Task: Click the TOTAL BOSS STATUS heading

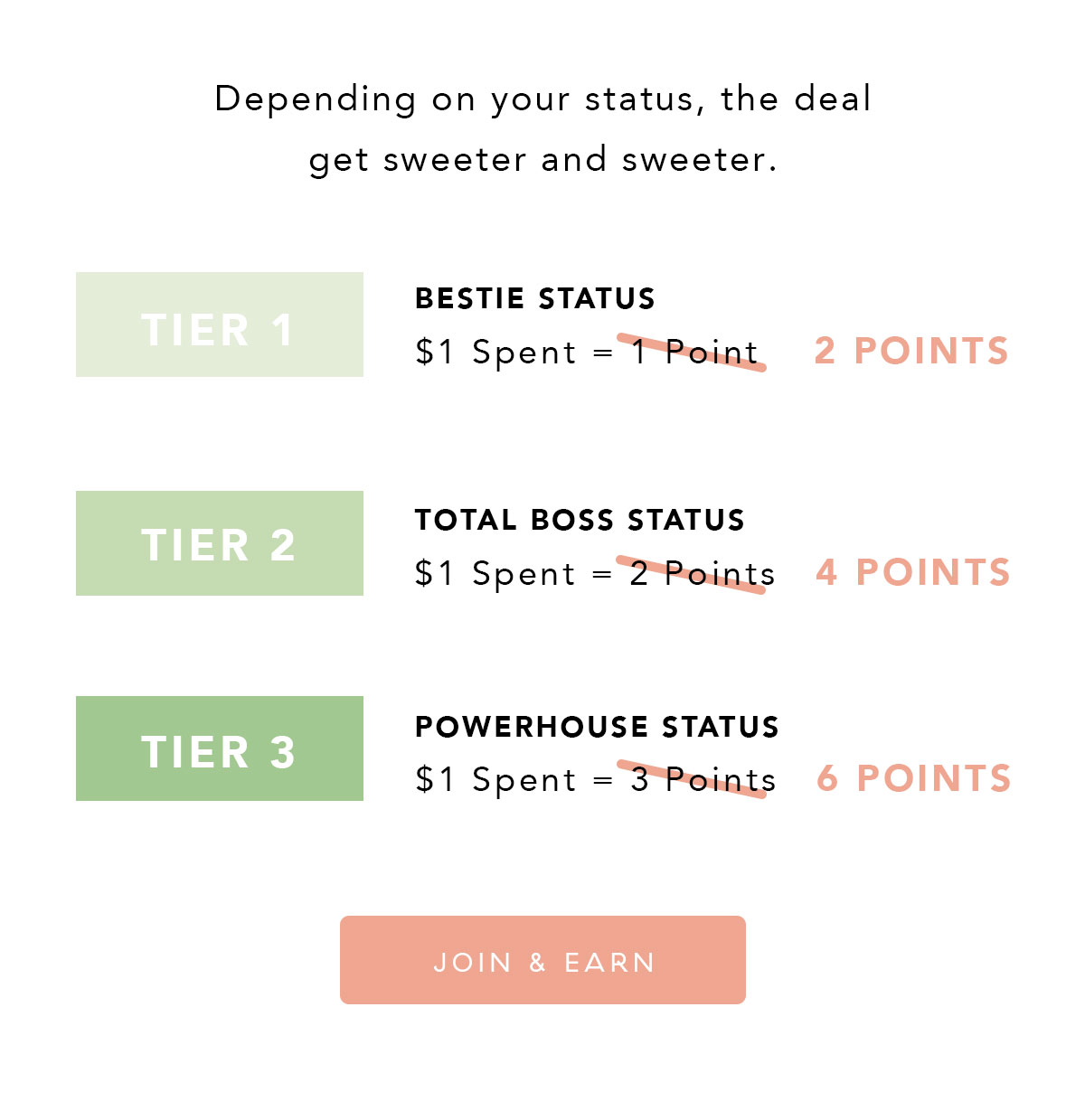Action: tap(580, 520)
